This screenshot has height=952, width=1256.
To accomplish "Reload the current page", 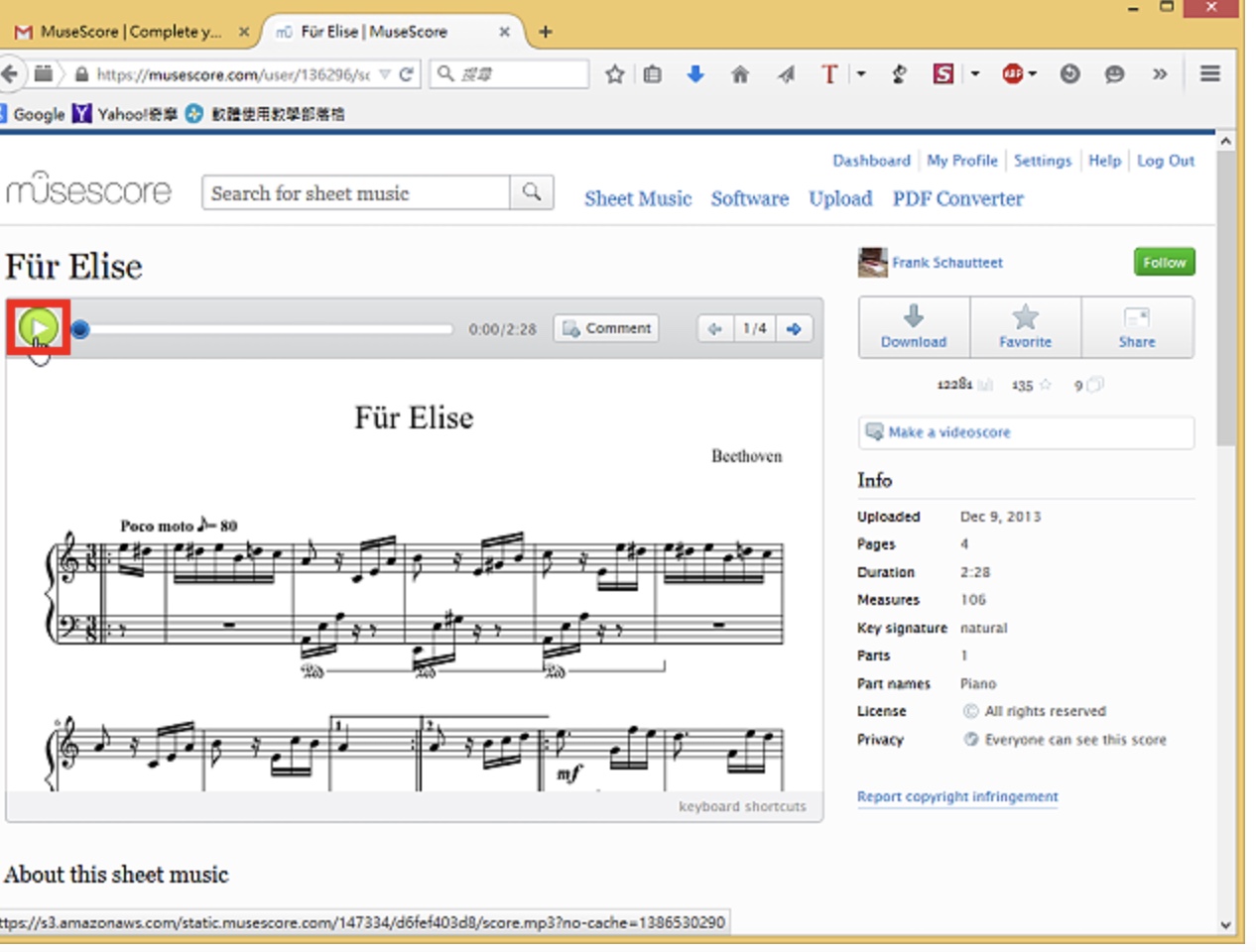I will pyautogui.click(x=407, y=74).
